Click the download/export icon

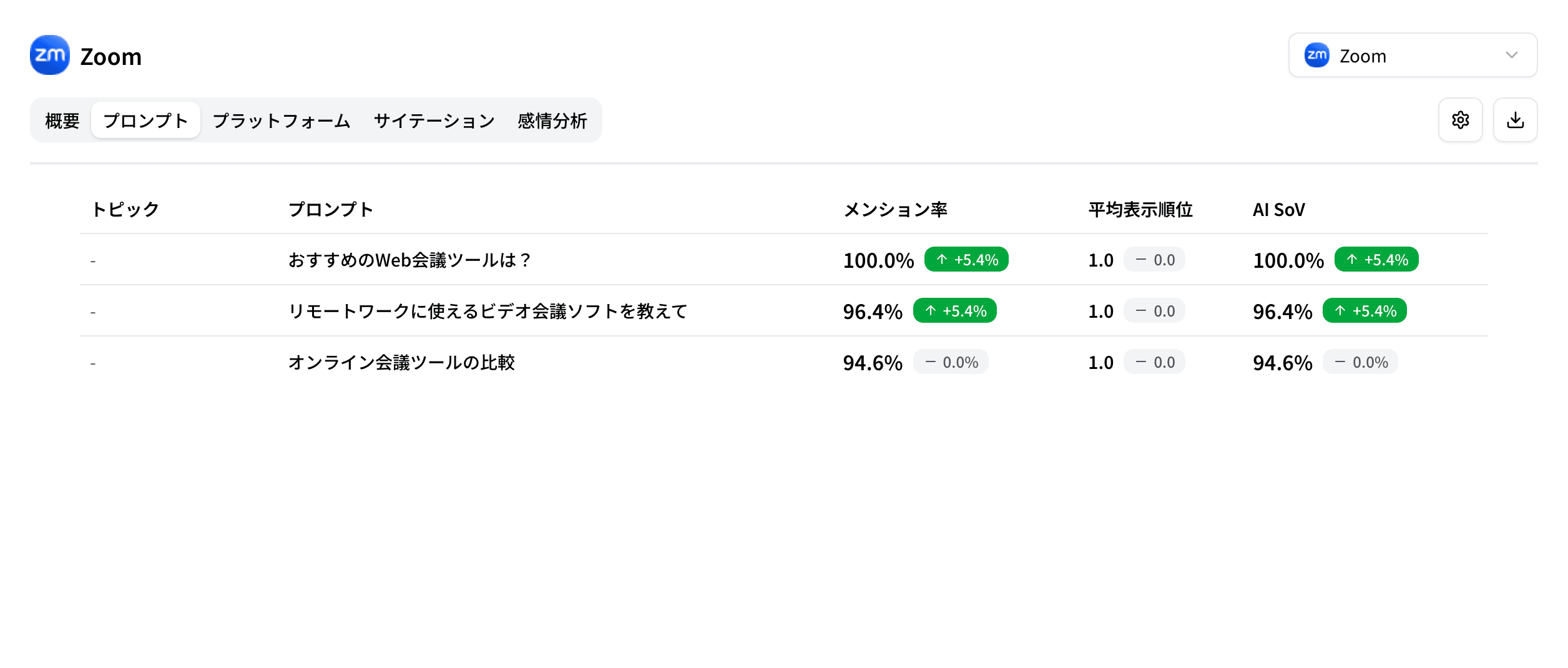[1515, 120]
